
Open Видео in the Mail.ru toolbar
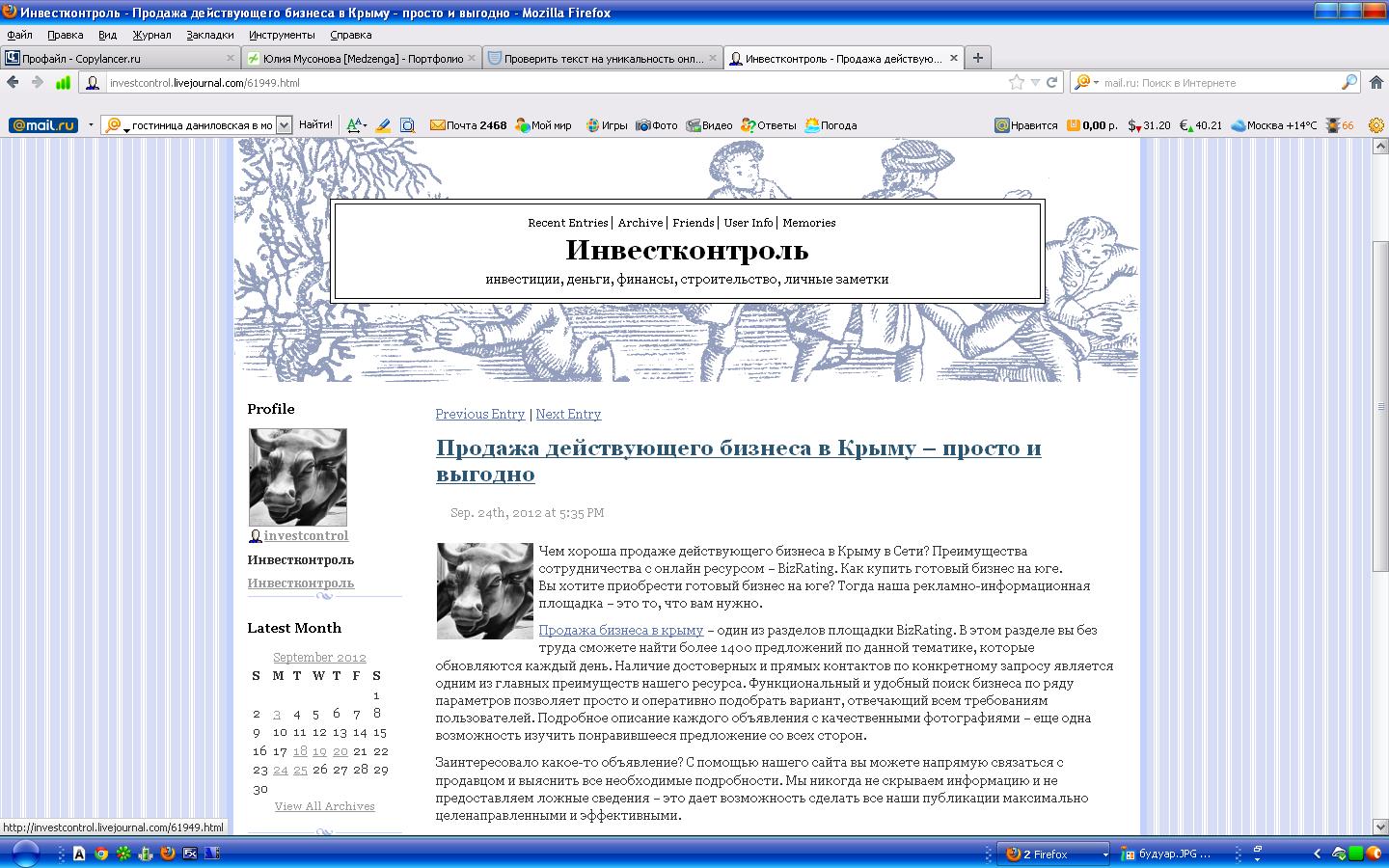tap(709, 125)
